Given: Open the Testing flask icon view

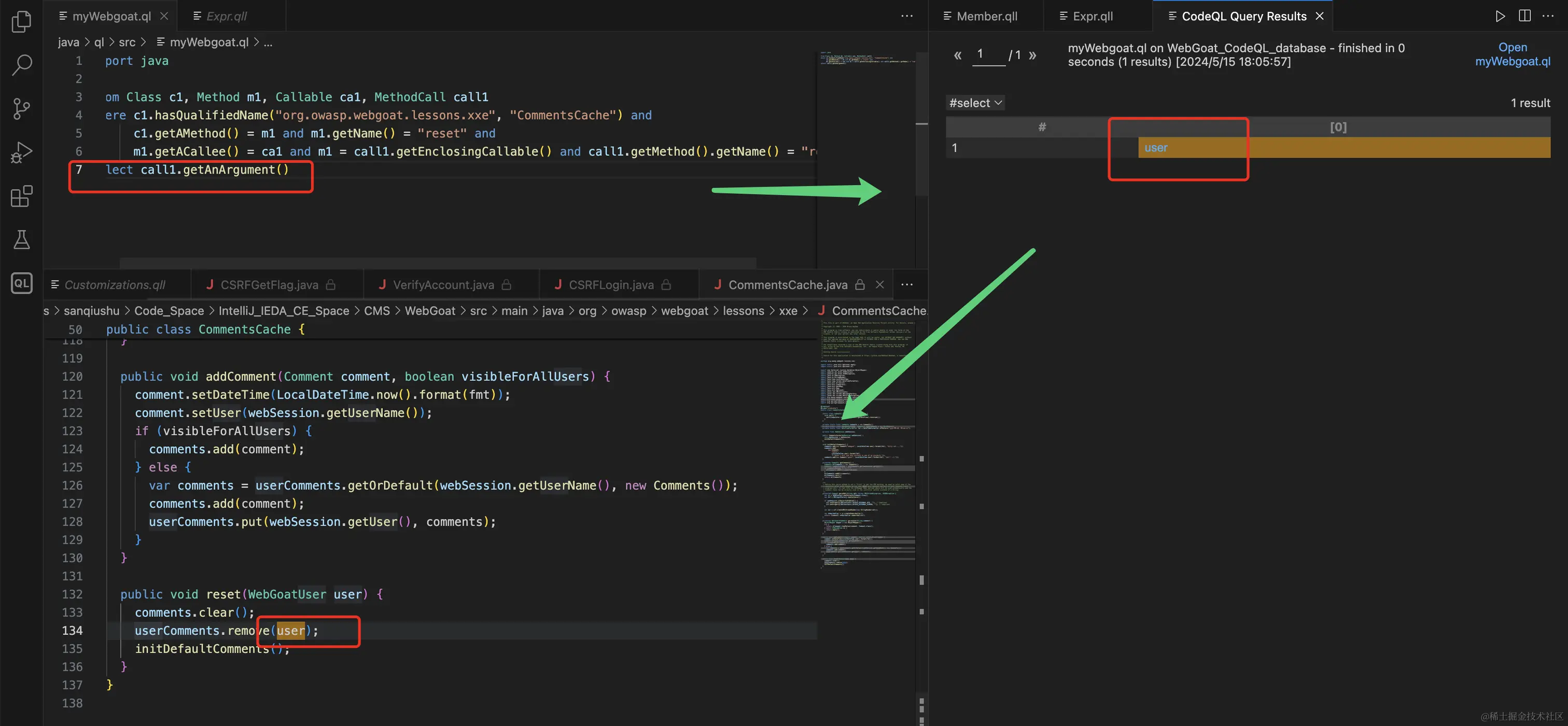Looking at the screenshot, I should pos(22,240).
